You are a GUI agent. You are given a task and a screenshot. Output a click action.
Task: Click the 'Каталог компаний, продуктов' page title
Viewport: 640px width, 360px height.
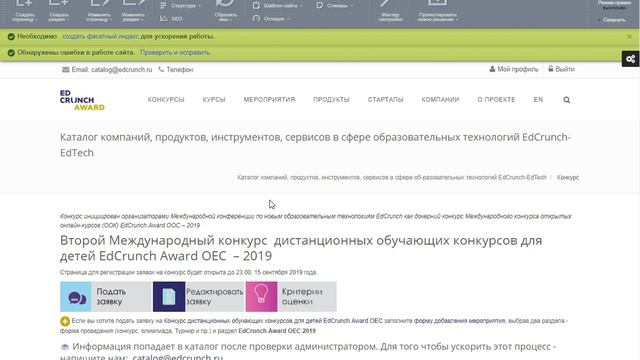(315, 145)
